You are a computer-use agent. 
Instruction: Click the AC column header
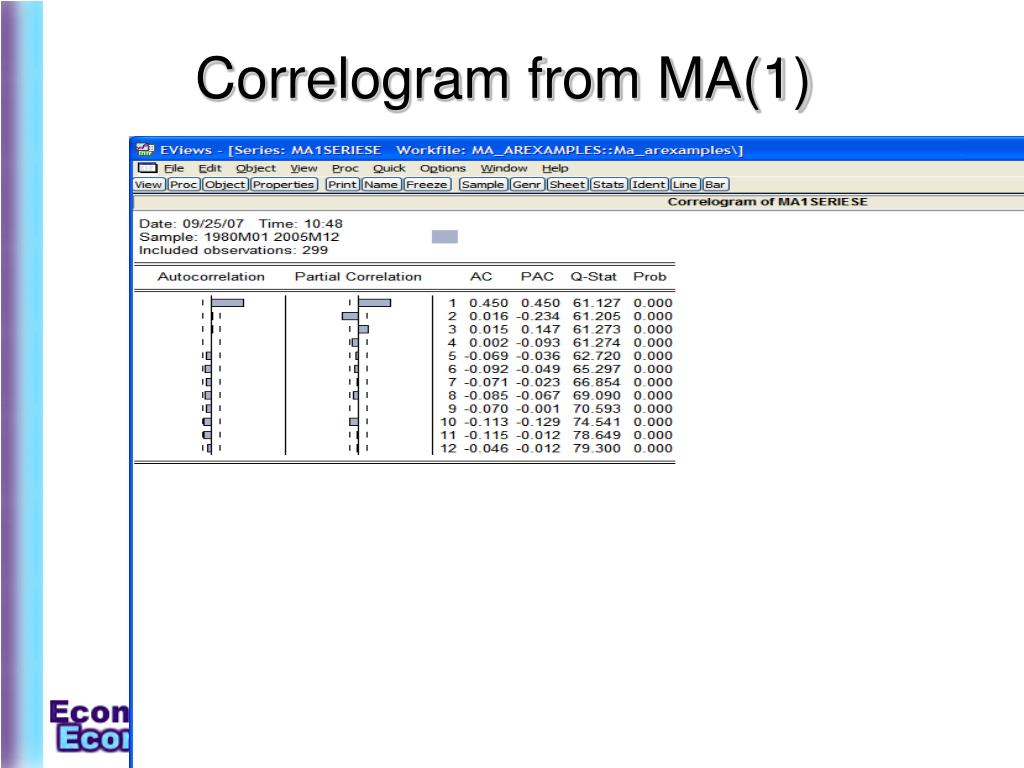481,277
